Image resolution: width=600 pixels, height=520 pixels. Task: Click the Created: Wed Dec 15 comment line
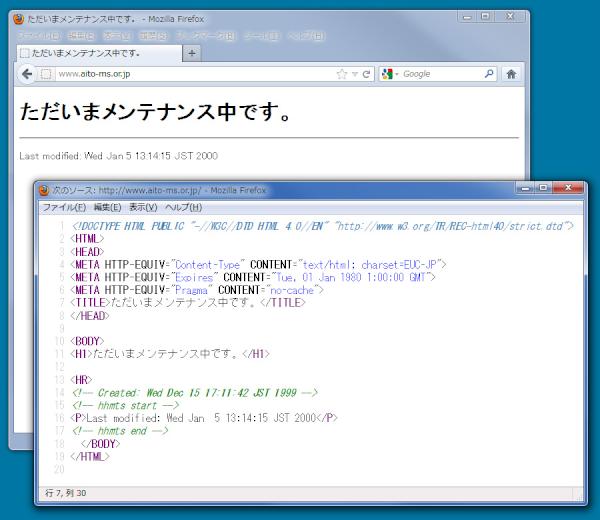coord(194,393)
